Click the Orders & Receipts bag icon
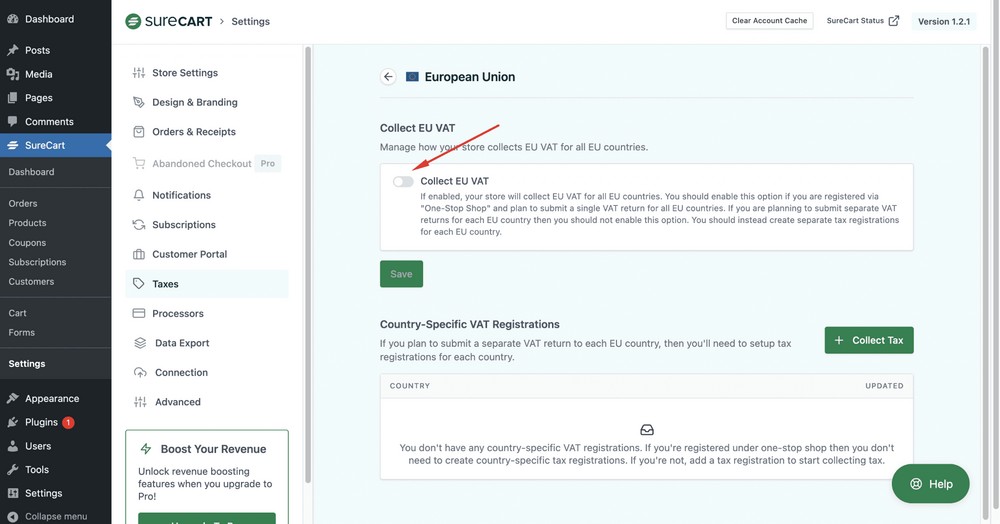The width and height of the screenshot is (1000, 524). click(x=138, y=131)
